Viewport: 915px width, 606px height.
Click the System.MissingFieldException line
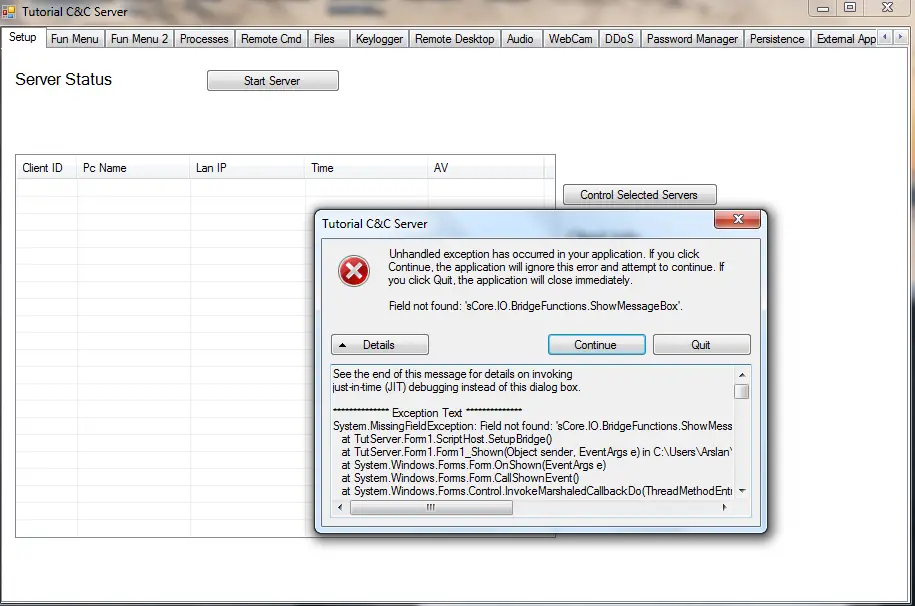click(532, 426)
